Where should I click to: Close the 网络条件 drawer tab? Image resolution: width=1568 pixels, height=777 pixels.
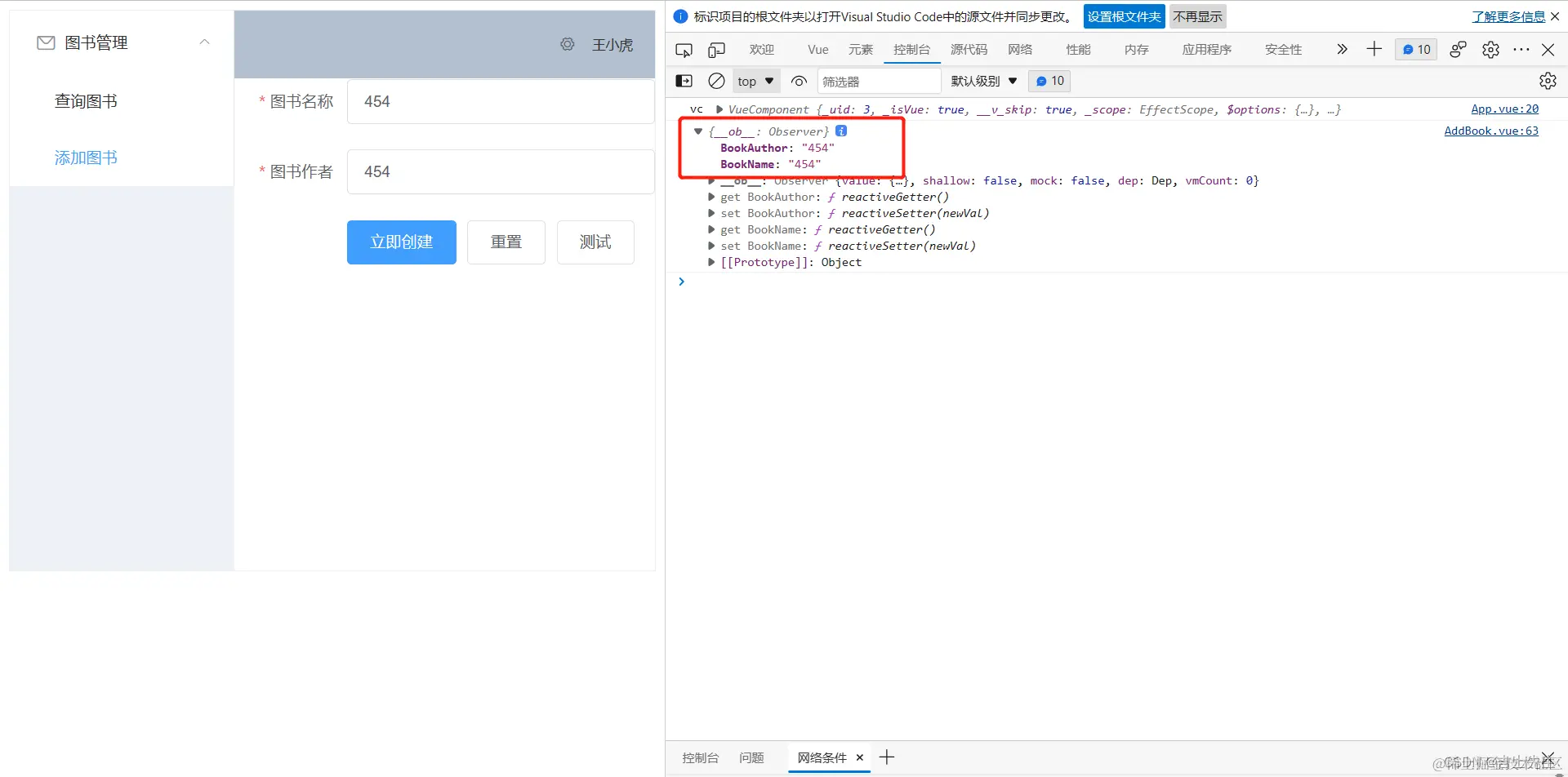click(x=859, y=757)
